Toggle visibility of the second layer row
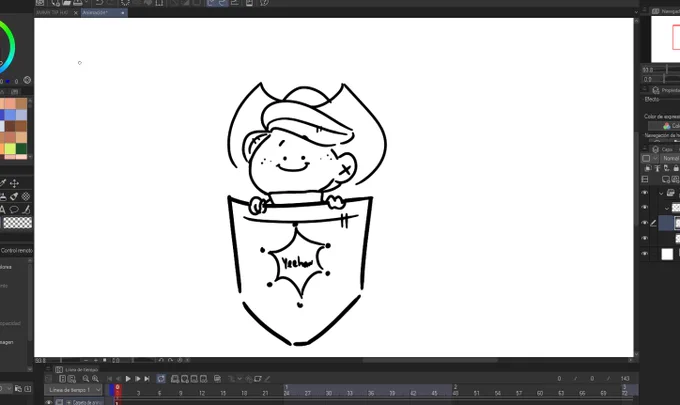680x405 pixels. [645, 208]
